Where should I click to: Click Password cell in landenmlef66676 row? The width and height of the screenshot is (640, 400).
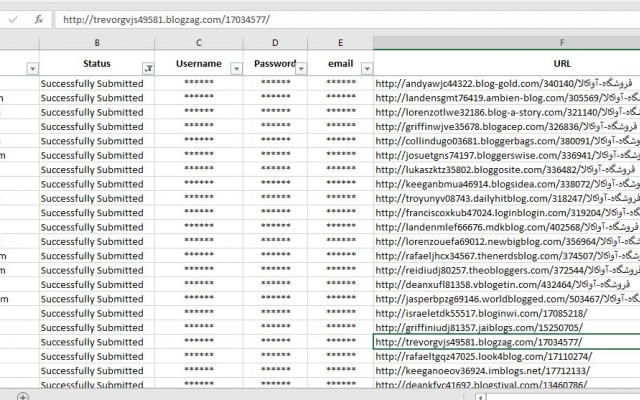coord(275,227)
